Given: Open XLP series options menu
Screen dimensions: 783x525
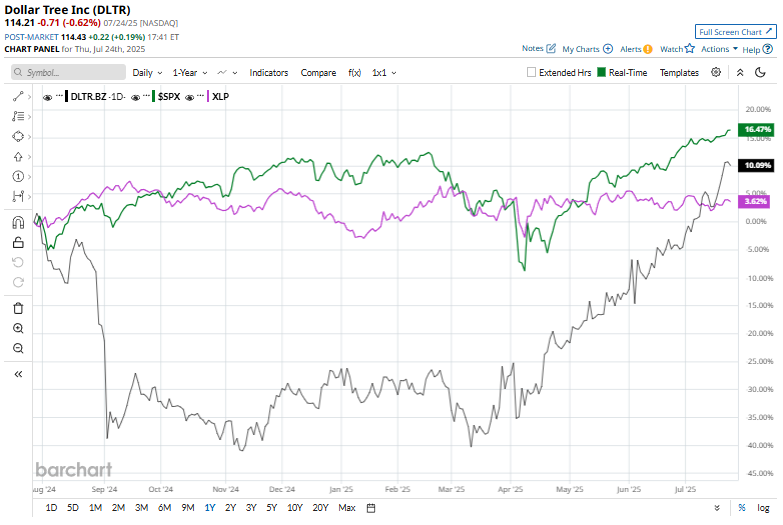Looking at the screenshot, I should [x=200, y=96].
